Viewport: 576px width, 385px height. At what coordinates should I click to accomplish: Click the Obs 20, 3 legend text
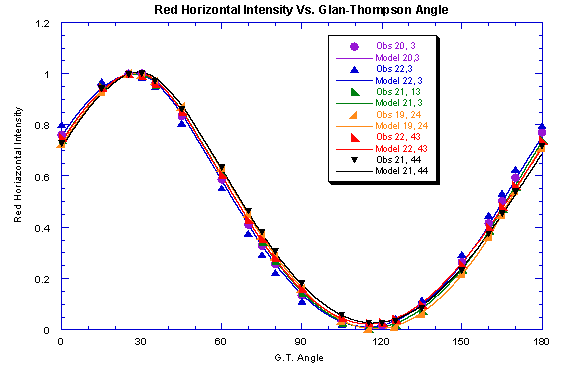pos(396,46)
